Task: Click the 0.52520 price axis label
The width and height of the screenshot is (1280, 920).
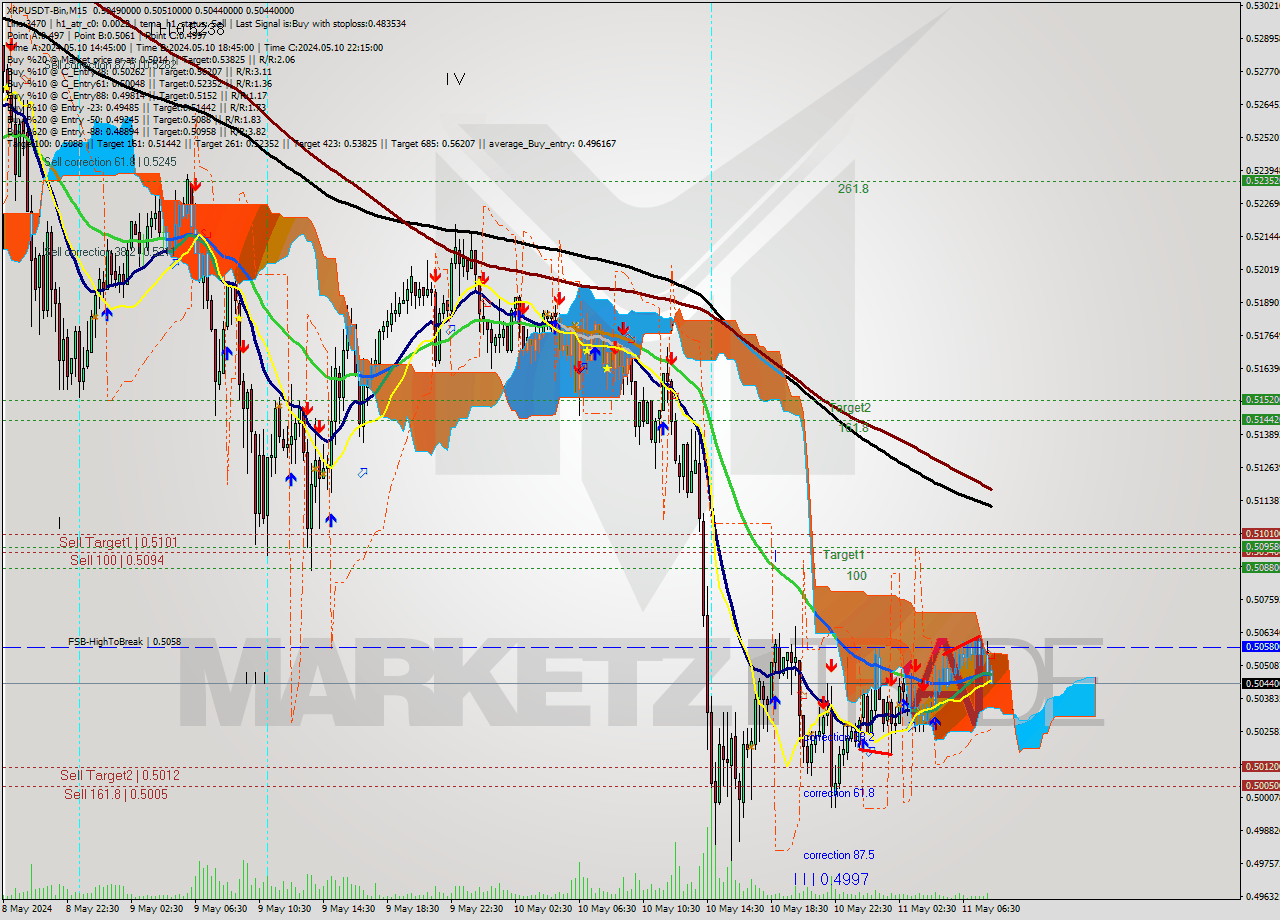Action: (1262, 138)
